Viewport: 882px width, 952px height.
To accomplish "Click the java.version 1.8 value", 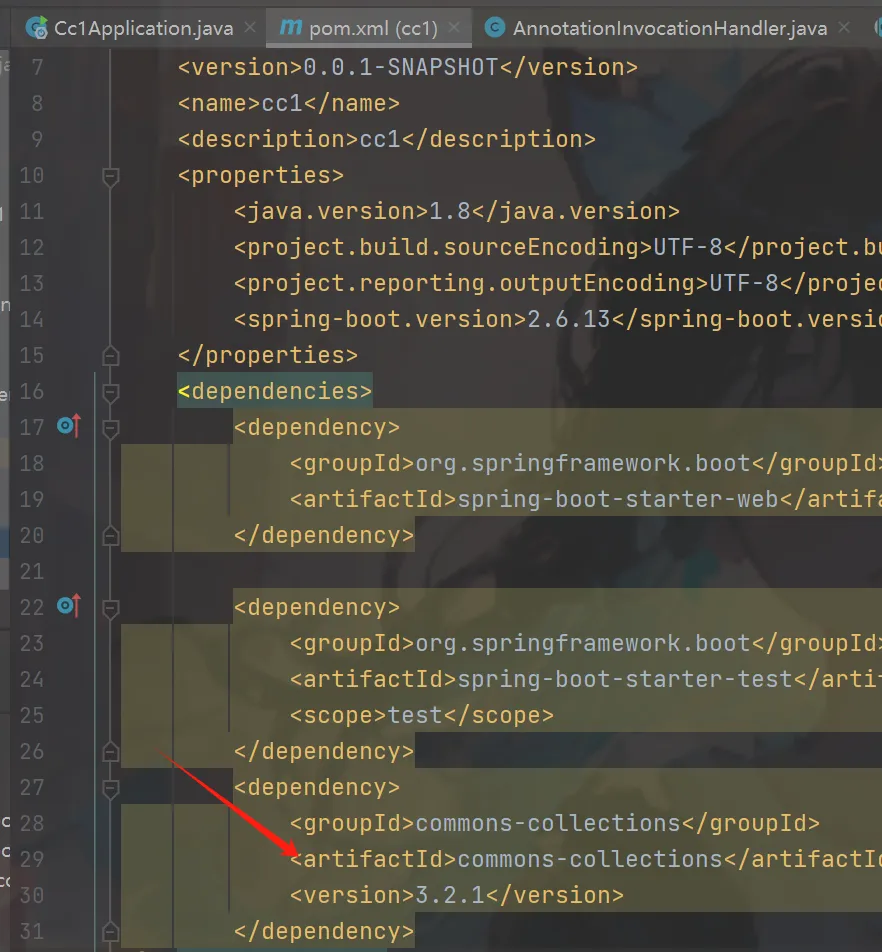I will click(x=450, y=211).
